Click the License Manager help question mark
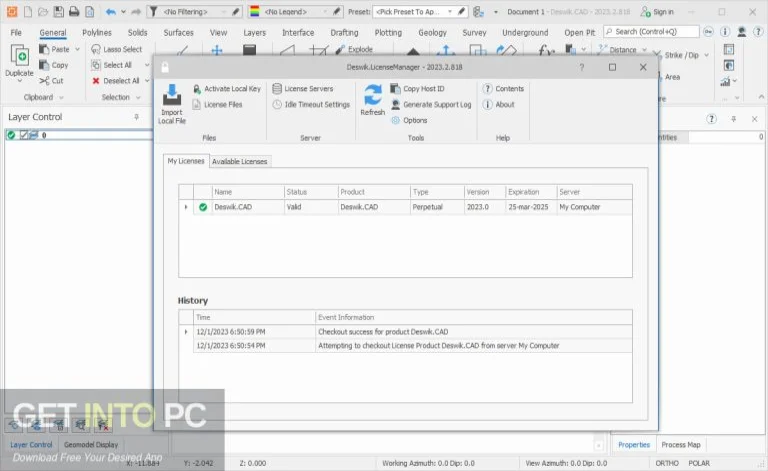This screenshot has height=471, width=768. pyautogui.click(x=581, y=67)
